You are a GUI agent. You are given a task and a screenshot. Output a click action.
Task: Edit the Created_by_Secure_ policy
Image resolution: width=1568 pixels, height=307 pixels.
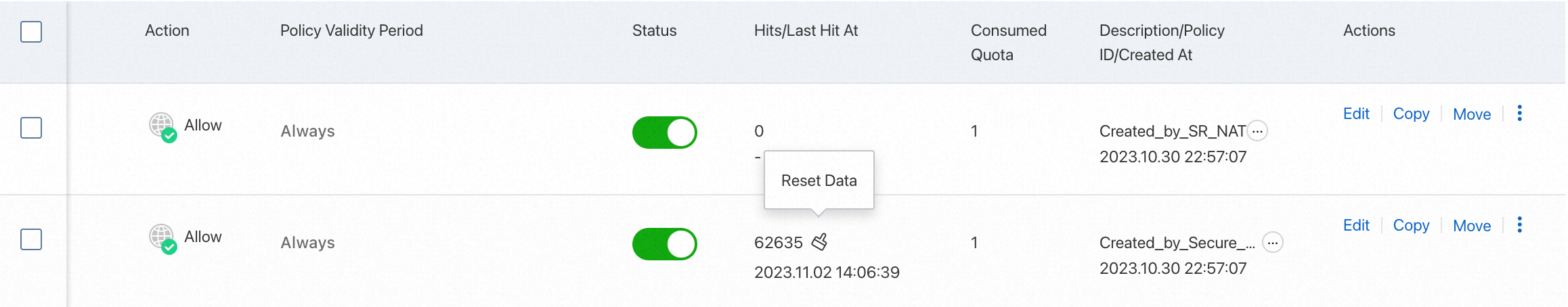pyautogui.click(x=1356, y=225)
